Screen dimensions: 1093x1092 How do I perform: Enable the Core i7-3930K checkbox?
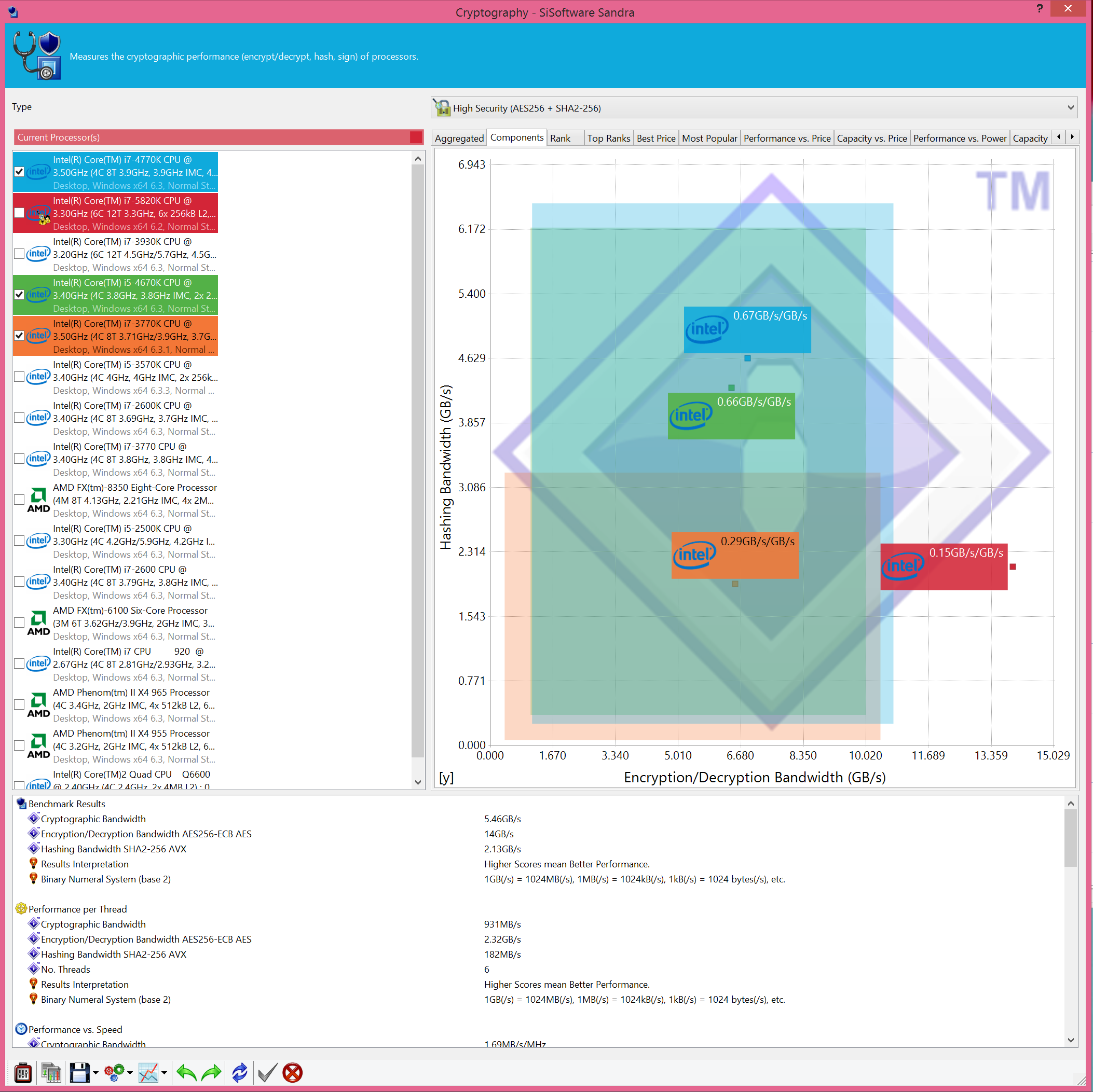[19, 253]
